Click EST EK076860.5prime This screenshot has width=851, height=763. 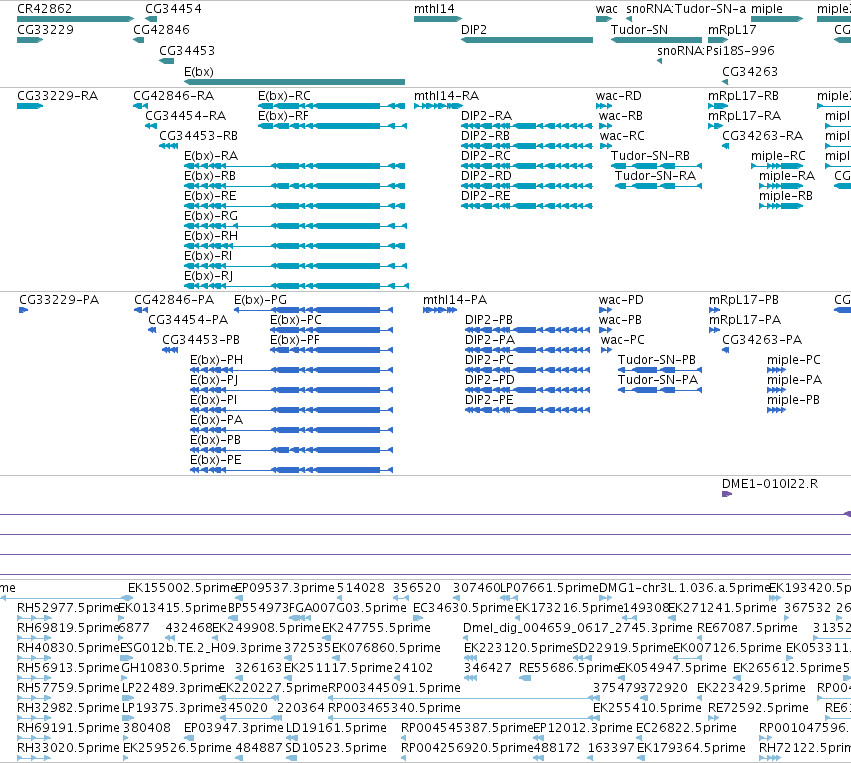click(386, 648)
